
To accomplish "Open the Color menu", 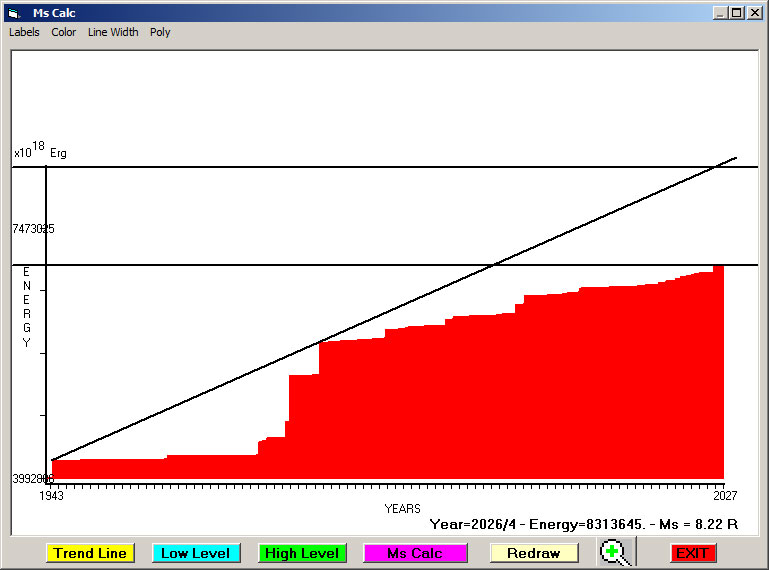I will (64, 32).
